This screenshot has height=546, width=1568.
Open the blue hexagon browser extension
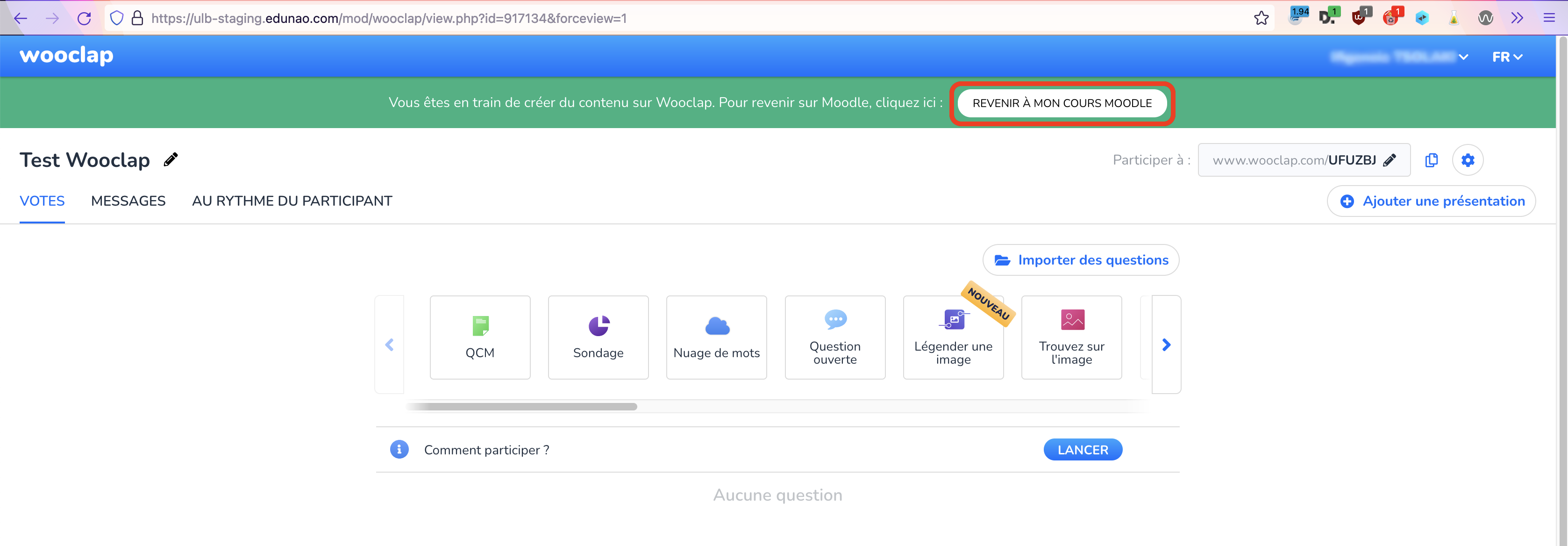coord(1422,18)
